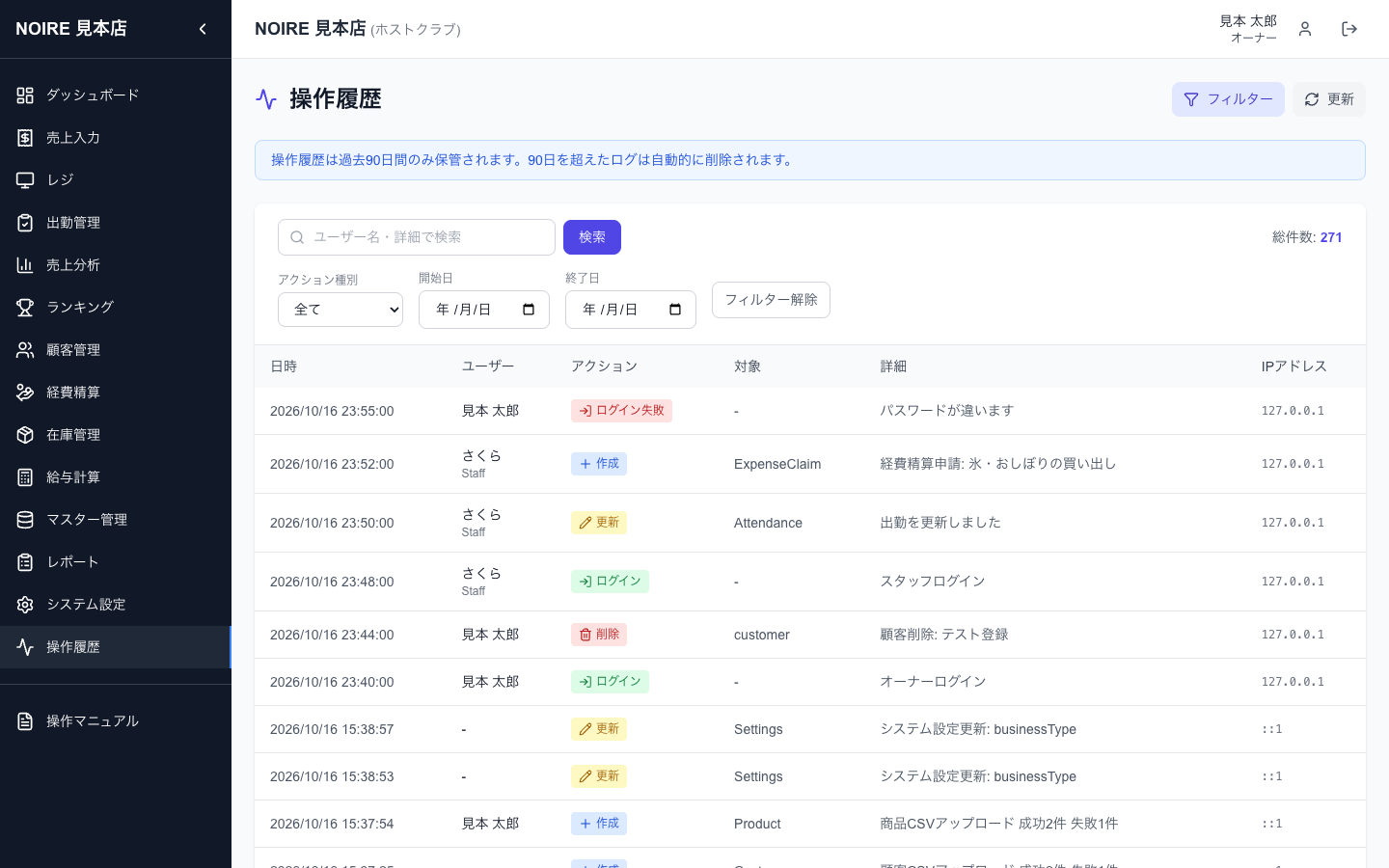Click 見本 太郎 owner name in header
The width and height of the screenshot is (1389, 868).
pos(1248,21)
